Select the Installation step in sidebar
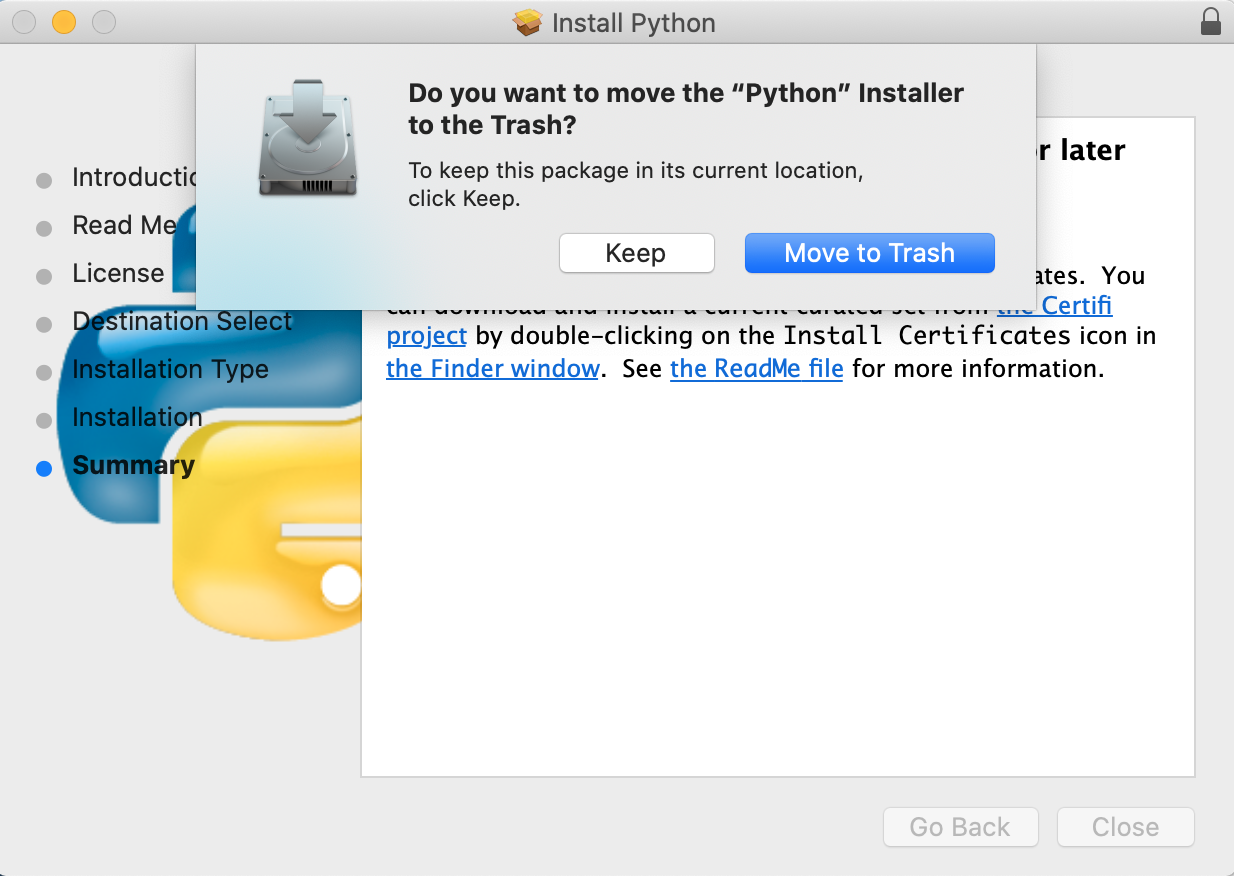This screenshot has width=1234, height=876. [x=137, y=417]
